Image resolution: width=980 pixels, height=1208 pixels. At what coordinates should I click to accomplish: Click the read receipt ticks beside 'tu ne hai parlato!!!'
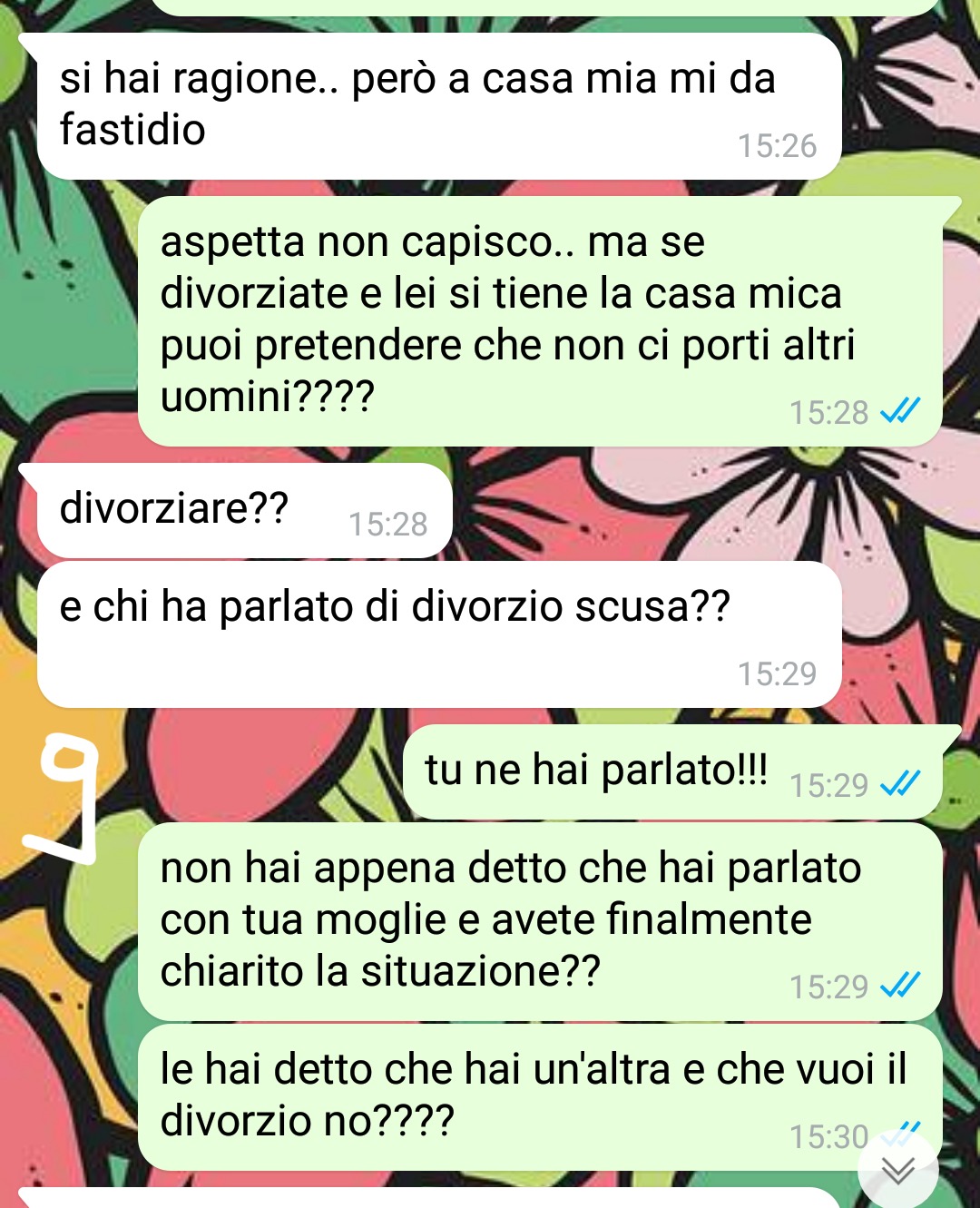tap(900, 783)
